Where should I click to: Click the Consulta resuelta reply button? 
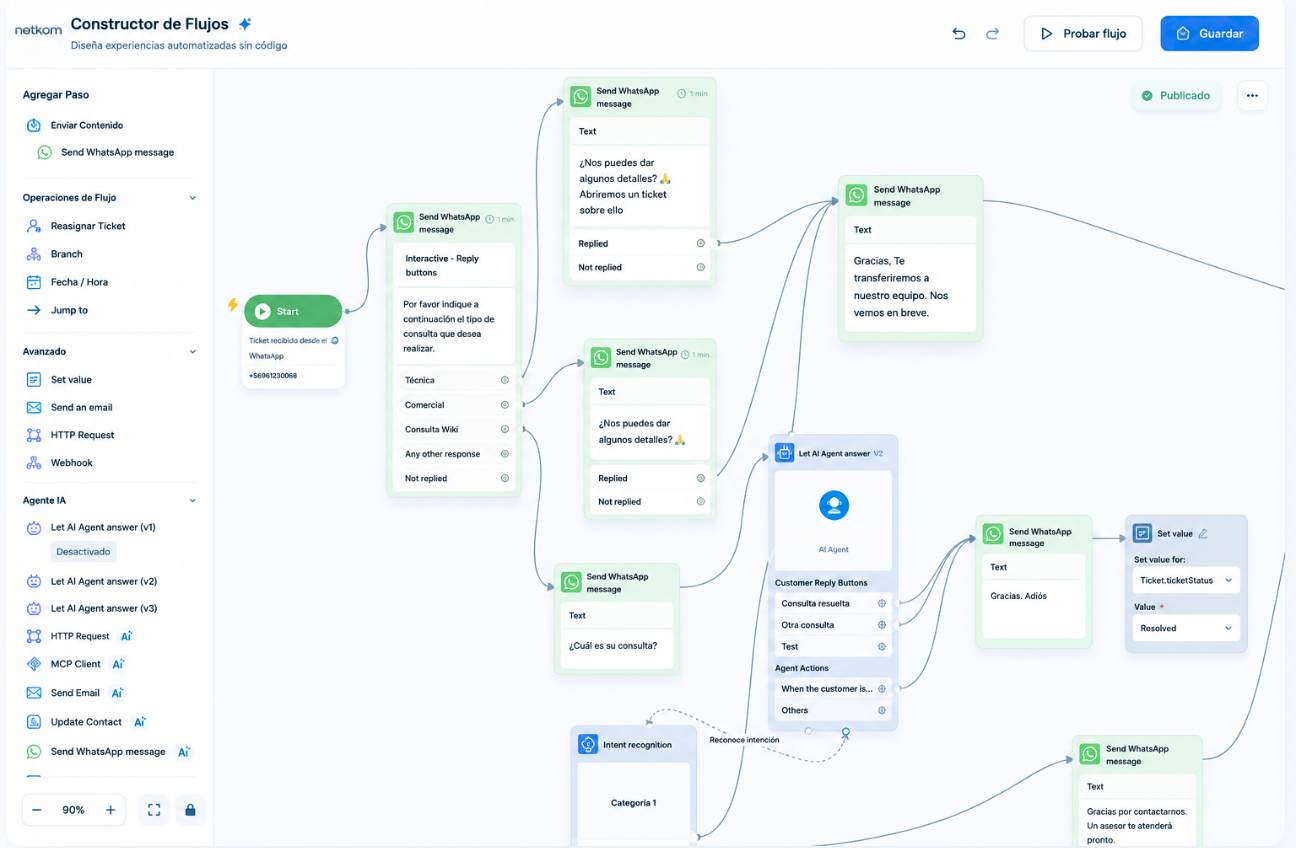click(833, 603)
